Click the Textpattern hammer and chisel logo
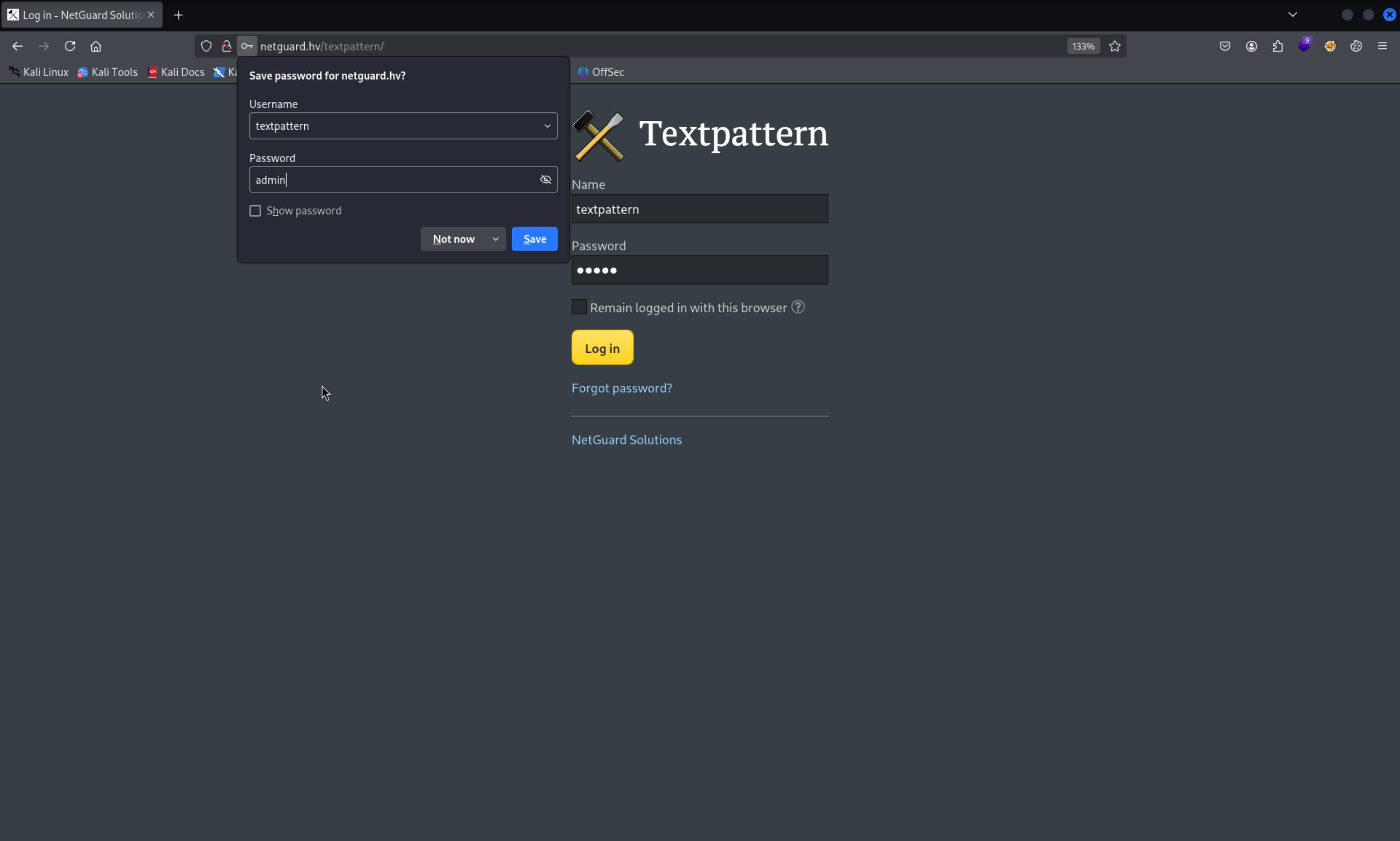This screenshot has height=841, width=1400. pos(598,135)
